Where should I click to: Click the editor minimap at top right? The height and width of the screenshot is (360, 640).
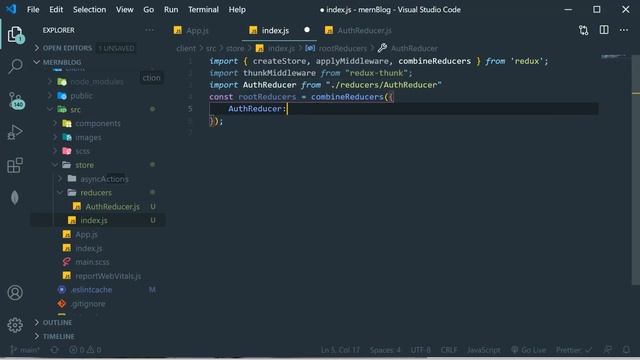613,56
